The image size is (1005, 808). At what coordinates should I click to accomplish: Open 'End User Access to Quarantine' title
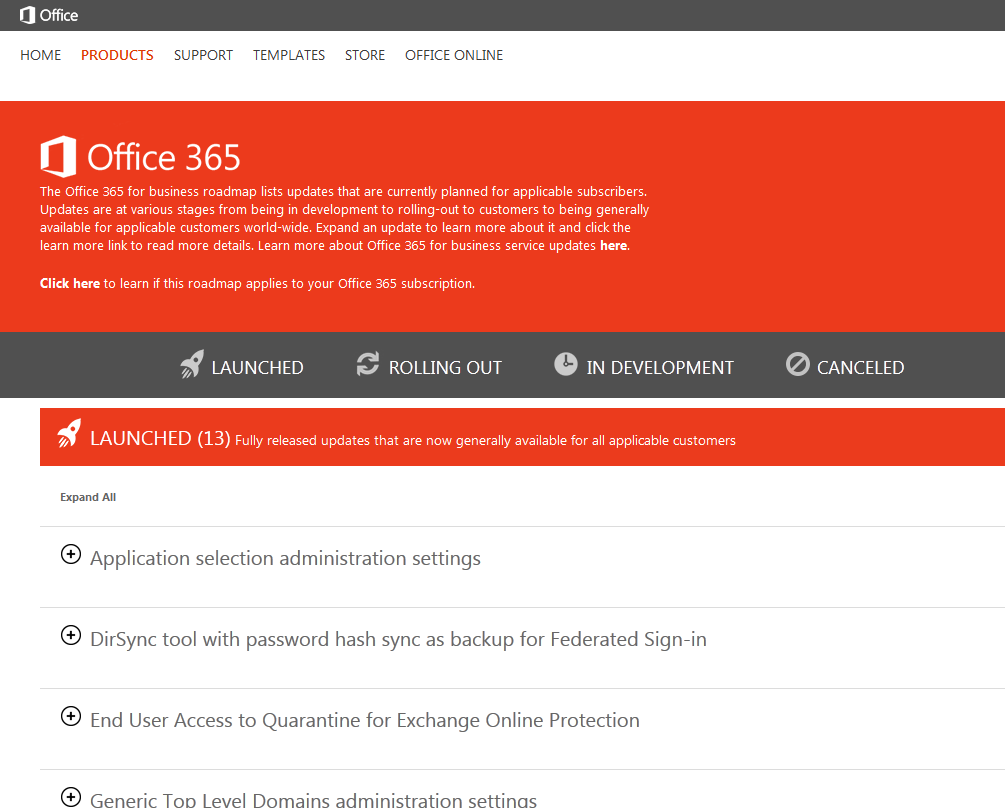coord(365,720)
